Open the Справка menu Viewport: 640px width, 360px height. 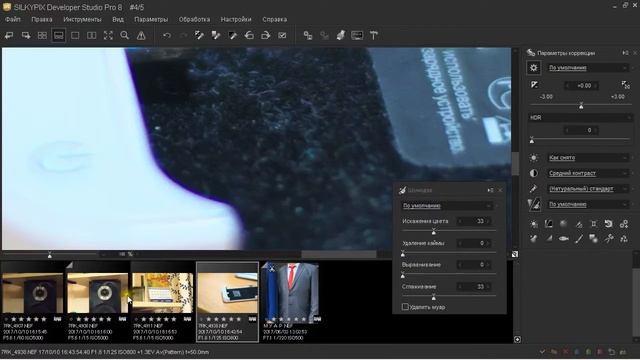[x=274, y=19]
